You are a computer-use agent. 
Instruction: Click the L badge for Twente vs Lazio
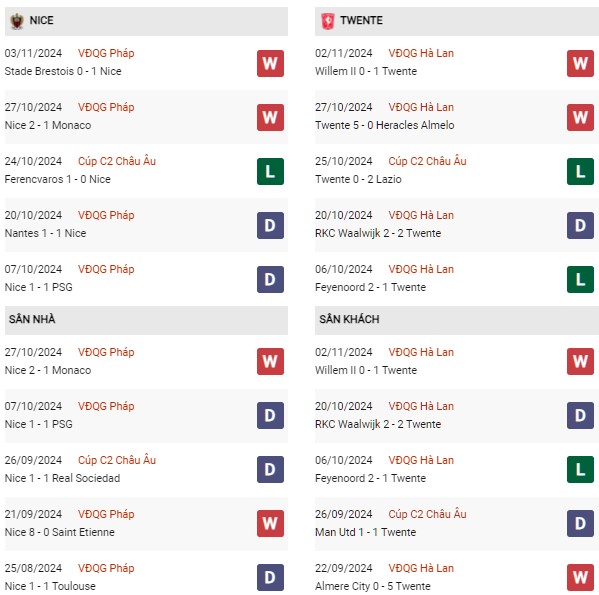(x=580, y=171)
